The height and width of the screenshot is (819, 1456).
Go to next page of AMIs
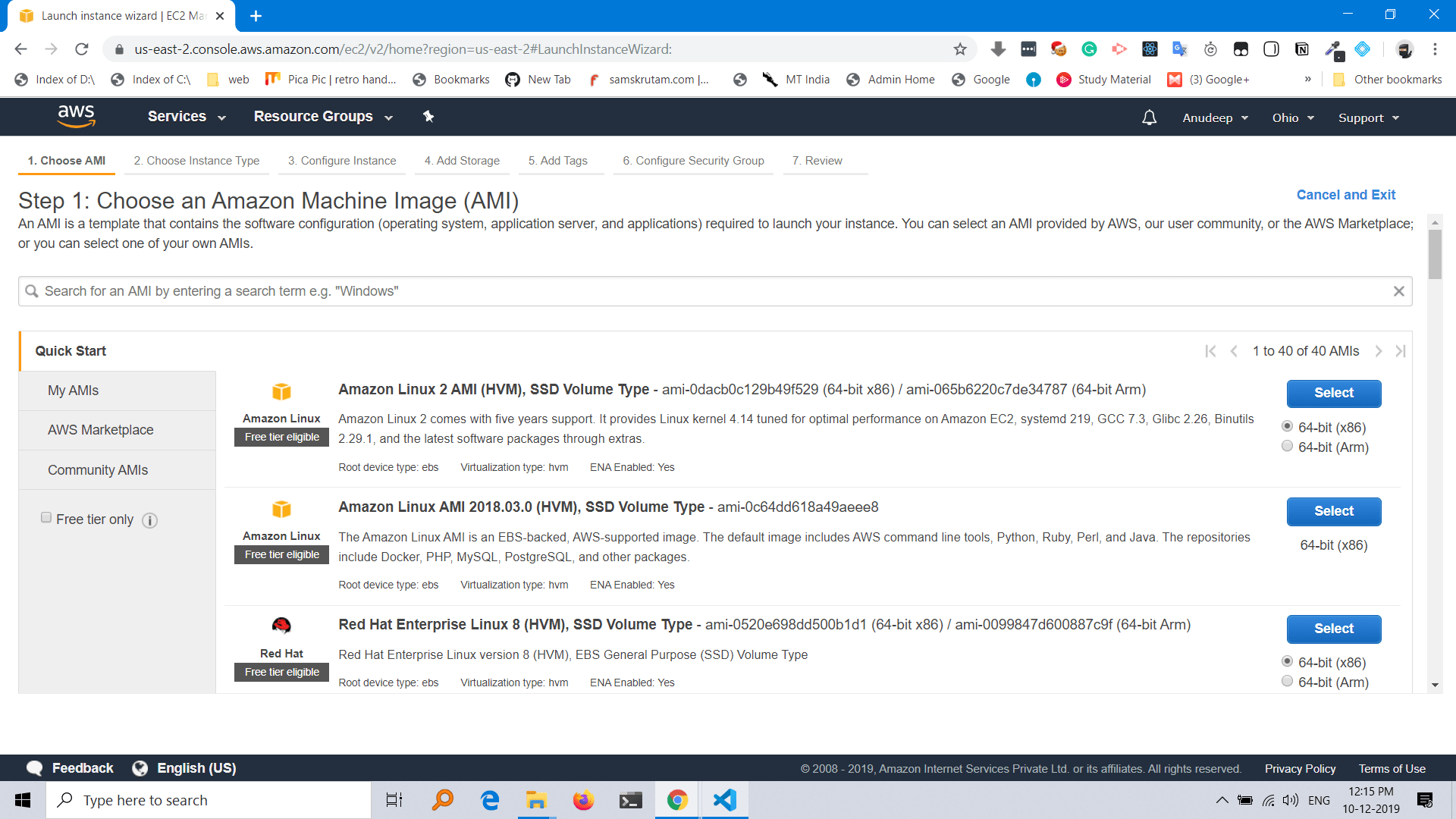[1379, 351]
